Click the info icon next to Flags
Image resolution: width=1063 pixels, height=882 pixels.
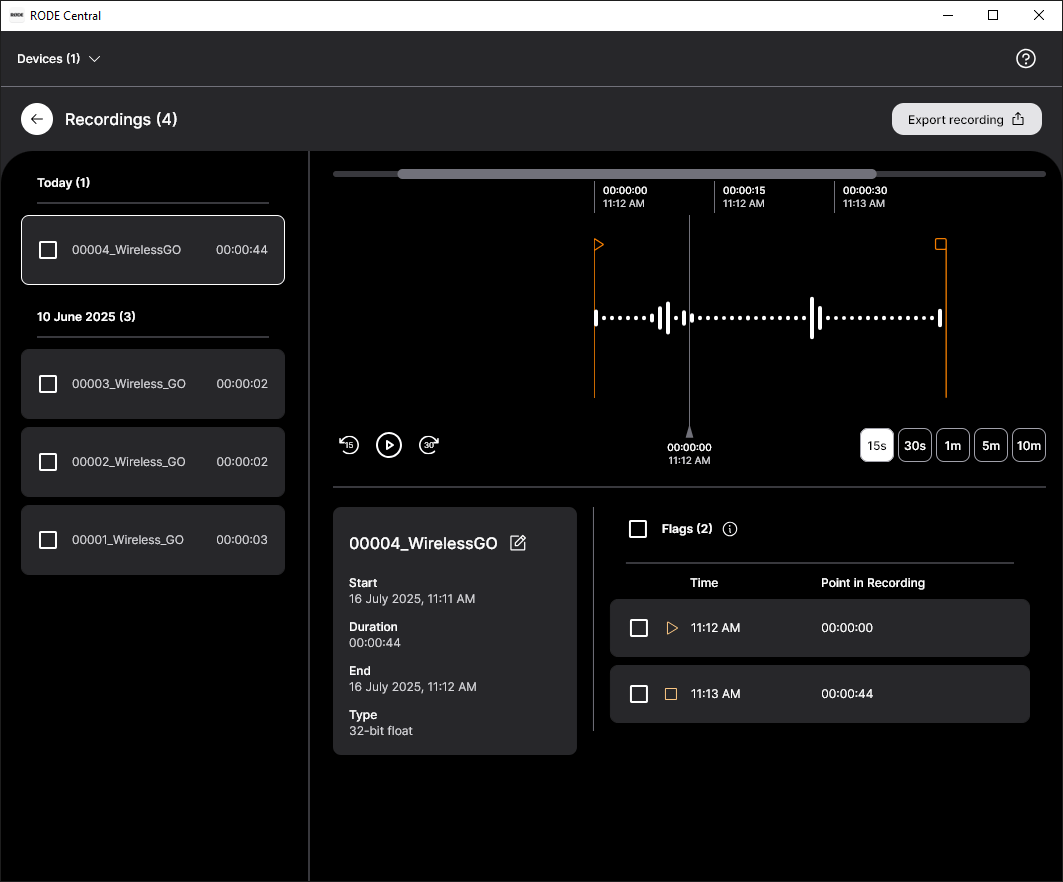click(729, 529)
